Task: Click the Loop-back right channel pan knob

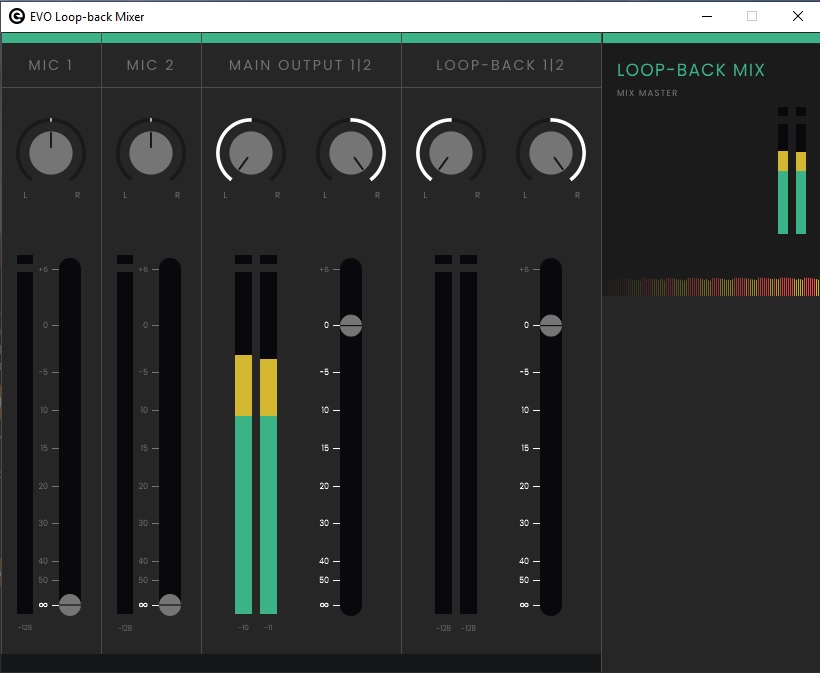Action: [x=551, y=153]
